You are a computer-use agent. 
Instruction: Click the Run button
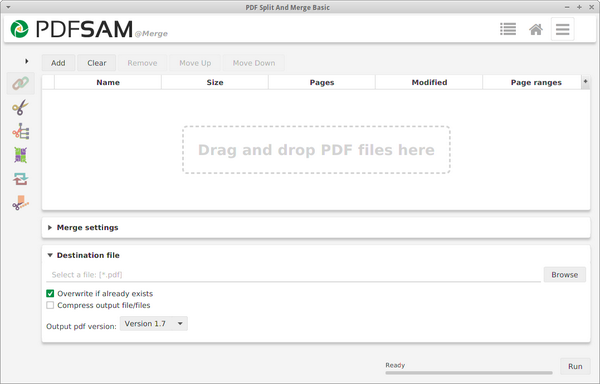[575, 366]
